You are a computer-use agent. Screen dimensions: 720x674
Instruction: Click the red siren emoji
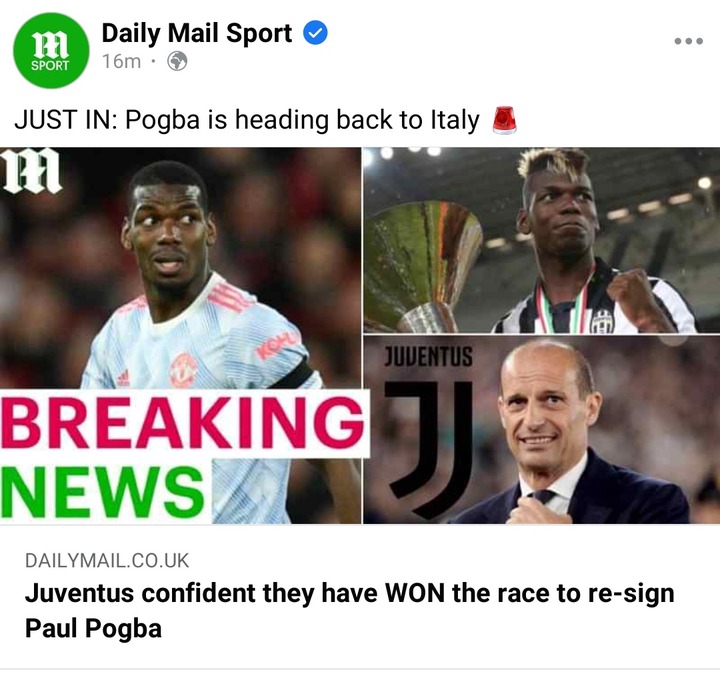point(504,120)
